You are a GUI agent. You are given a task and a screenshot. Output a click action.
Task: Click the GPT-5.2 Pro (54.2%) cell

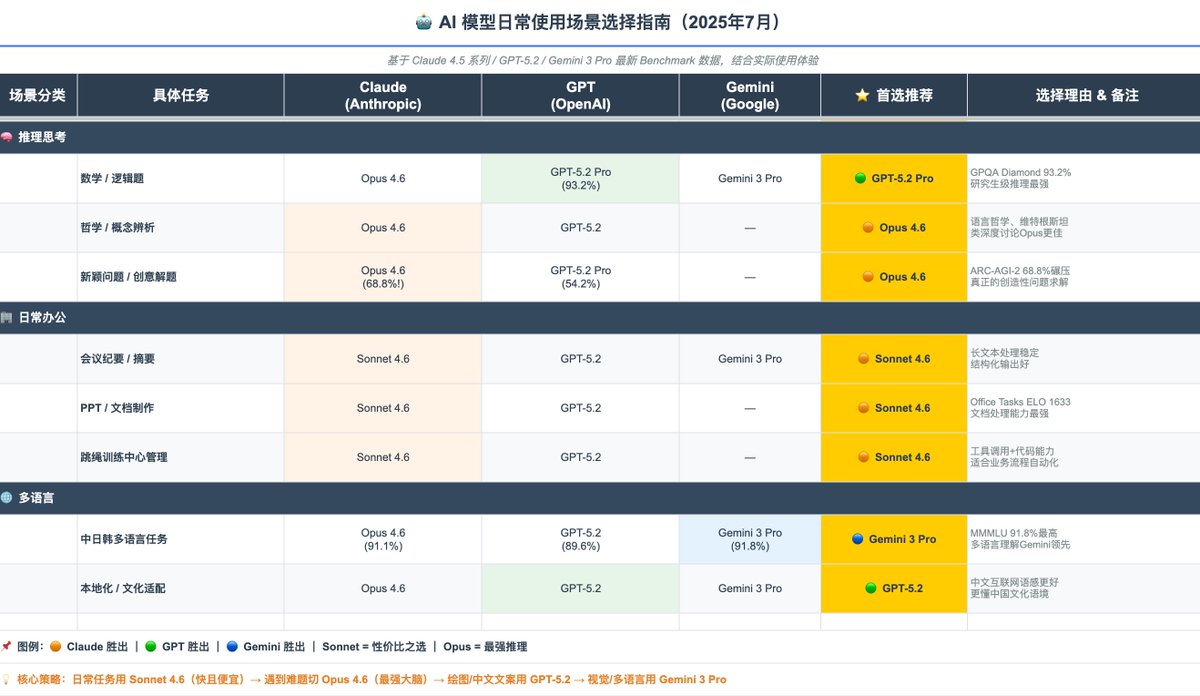pyautogui.click(x=580, y=277)
